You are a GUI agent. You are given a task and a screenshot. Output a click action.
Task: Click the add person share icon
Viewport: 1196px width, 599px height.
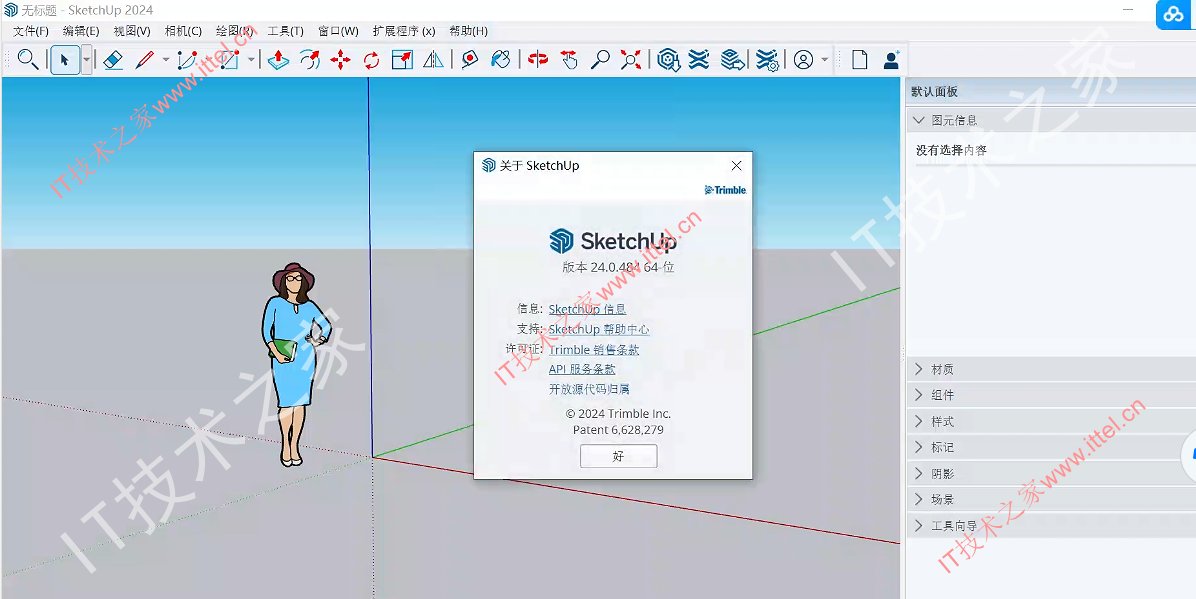pyautogui.click(x=891, y=60)
